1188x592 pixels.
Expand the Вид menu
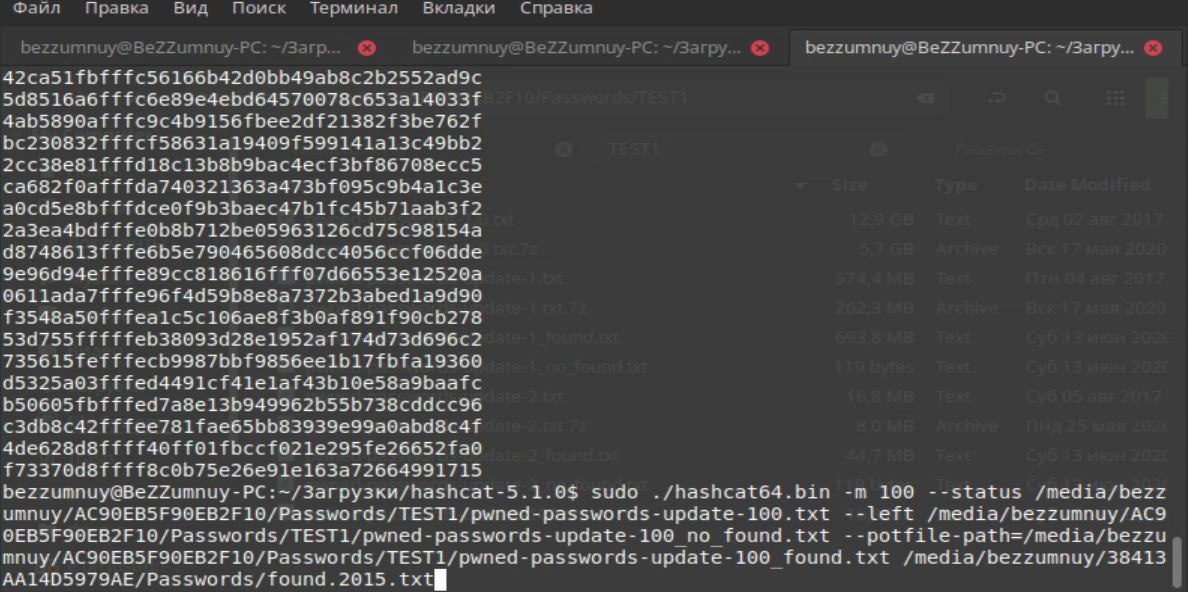[x=190, y=9]
